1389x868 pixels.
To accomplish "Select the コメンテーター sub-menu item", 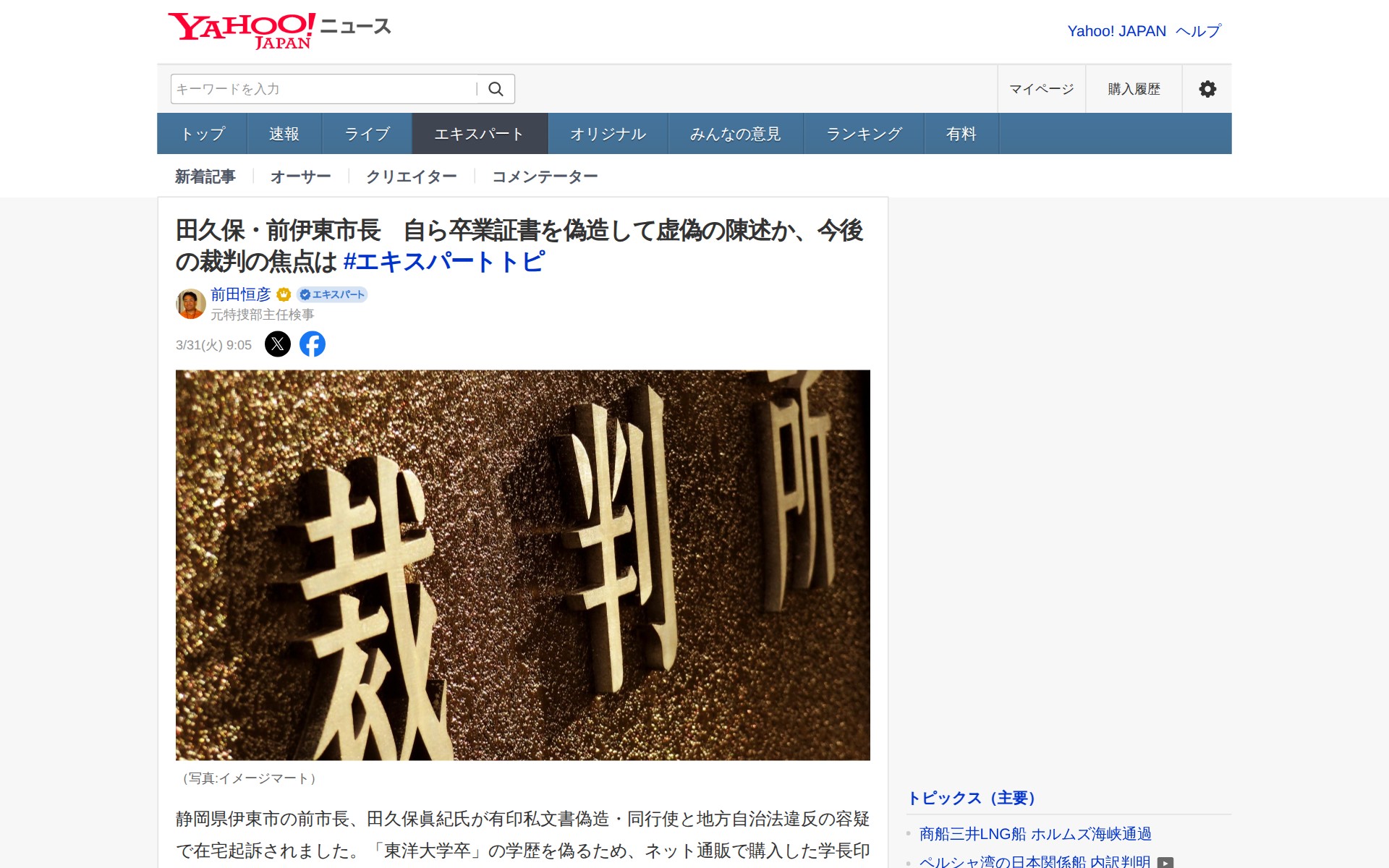I will [x=545, y=176].
